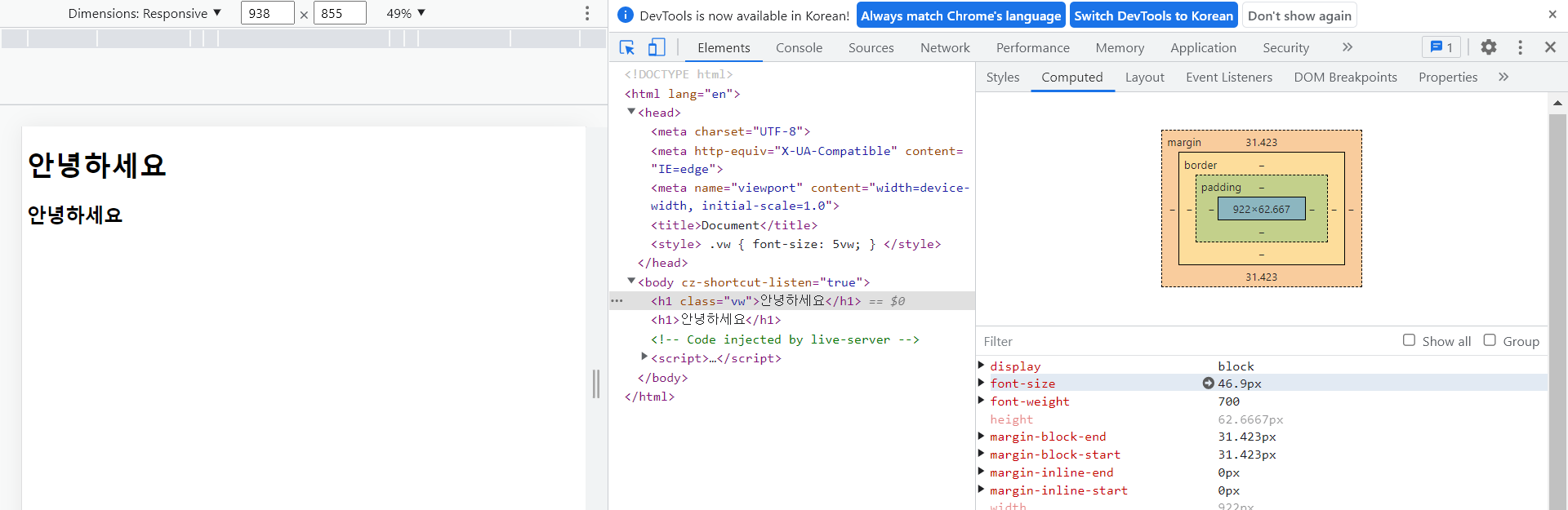Expand the script element node

tap(644, 357)
